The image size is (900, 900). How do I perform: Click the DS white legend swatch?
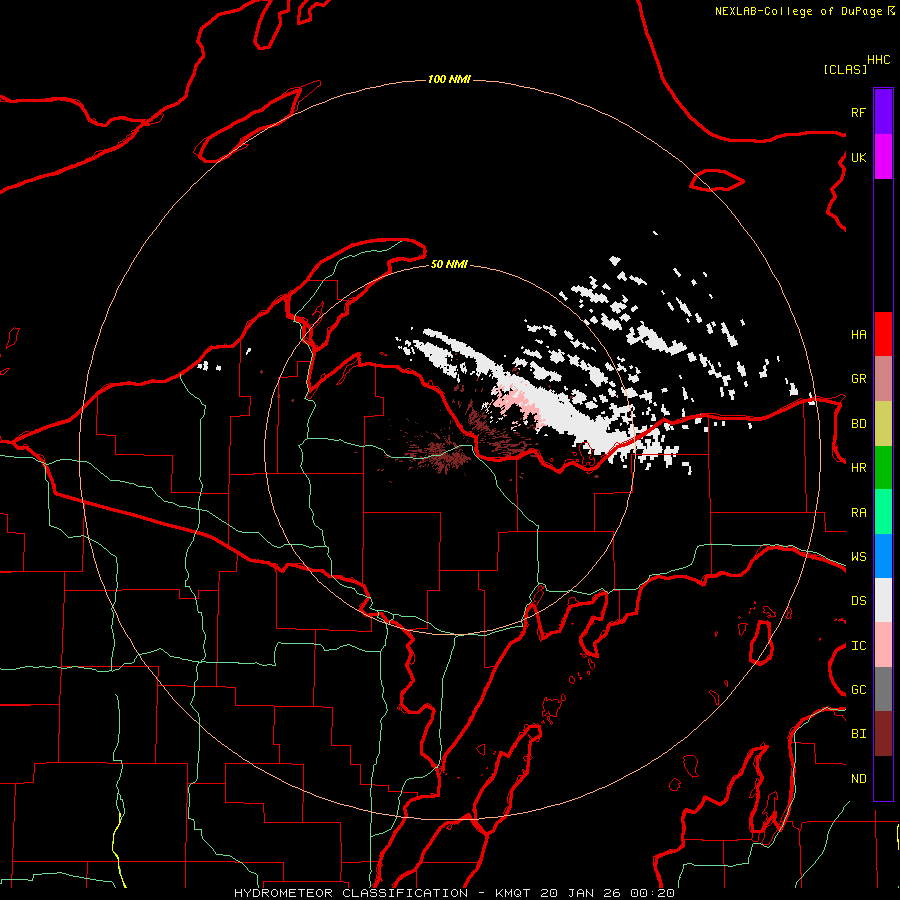click(x=883, y=600)
